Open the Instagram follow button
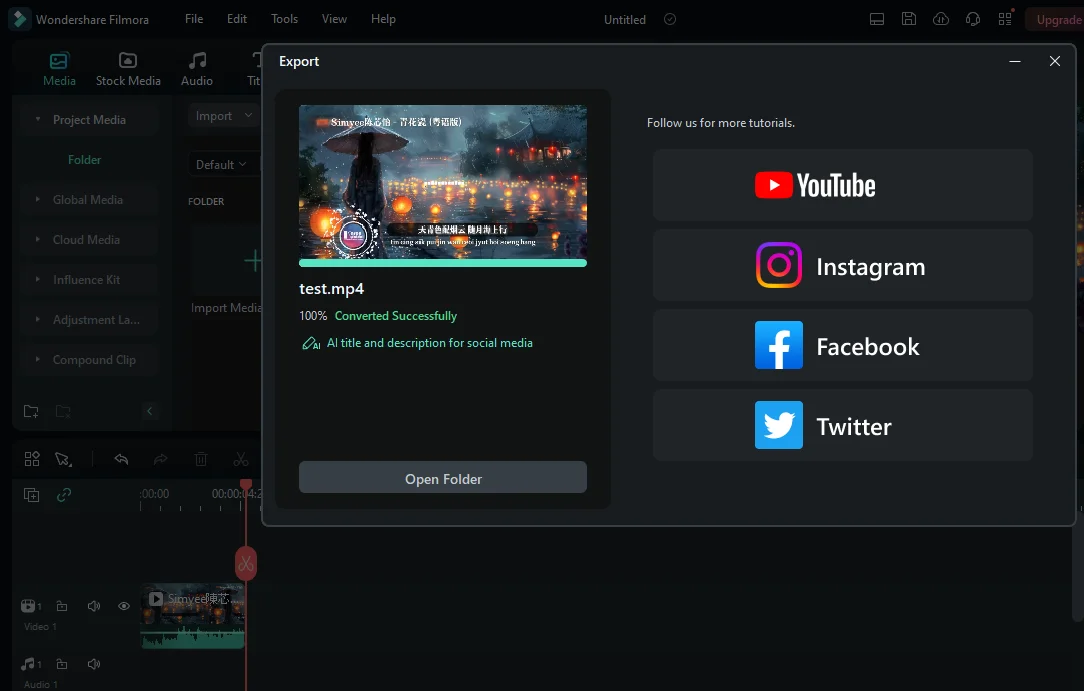The image size is (1084, 691). coord(843,265)
